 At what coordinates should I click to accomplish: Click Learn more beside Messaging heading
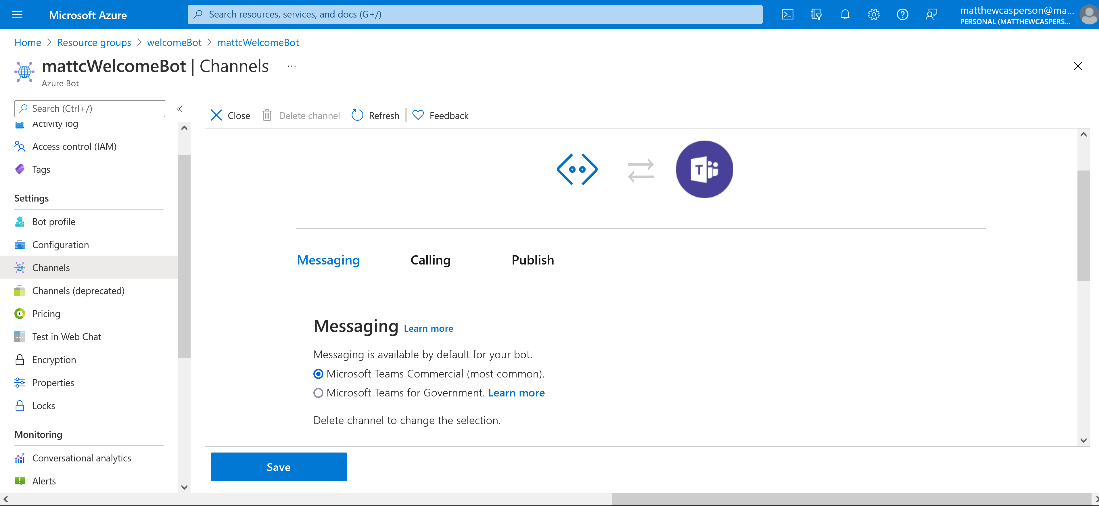pos(428,329)
